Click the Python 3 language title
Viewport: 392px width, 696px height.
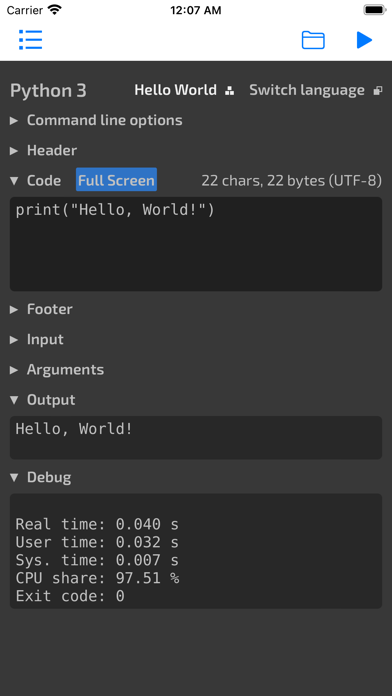(x=48, y=91)
